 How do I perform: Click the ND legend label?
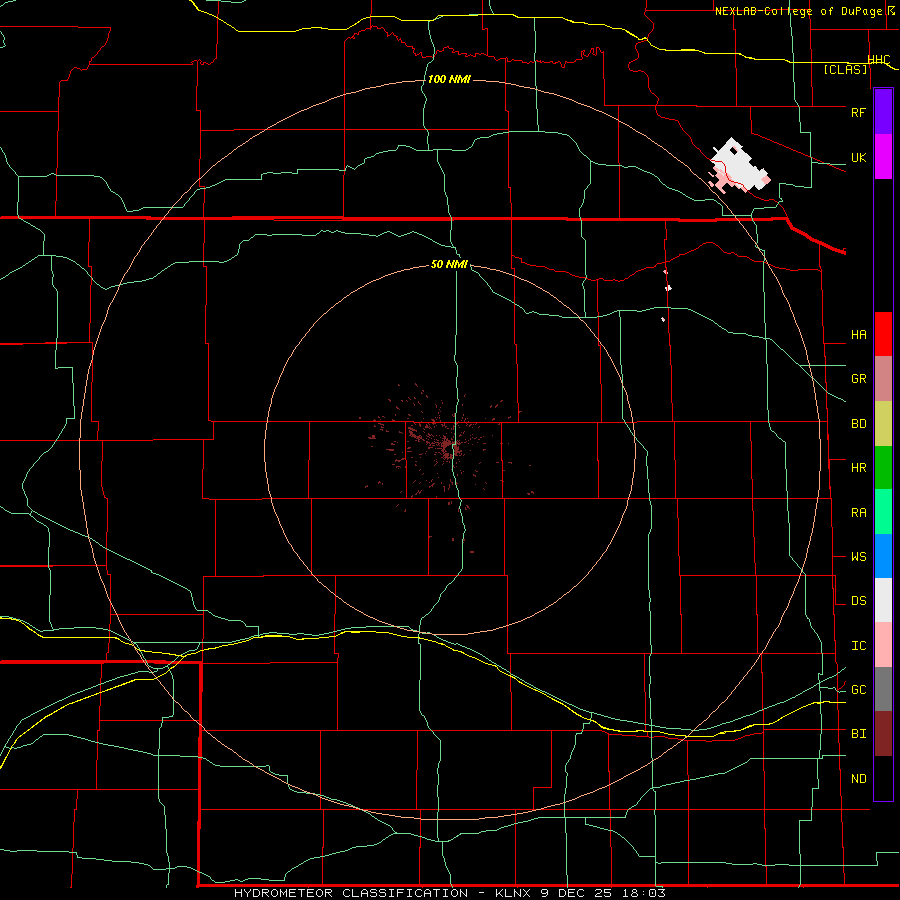pyautogui.click(x=859, y=779)
